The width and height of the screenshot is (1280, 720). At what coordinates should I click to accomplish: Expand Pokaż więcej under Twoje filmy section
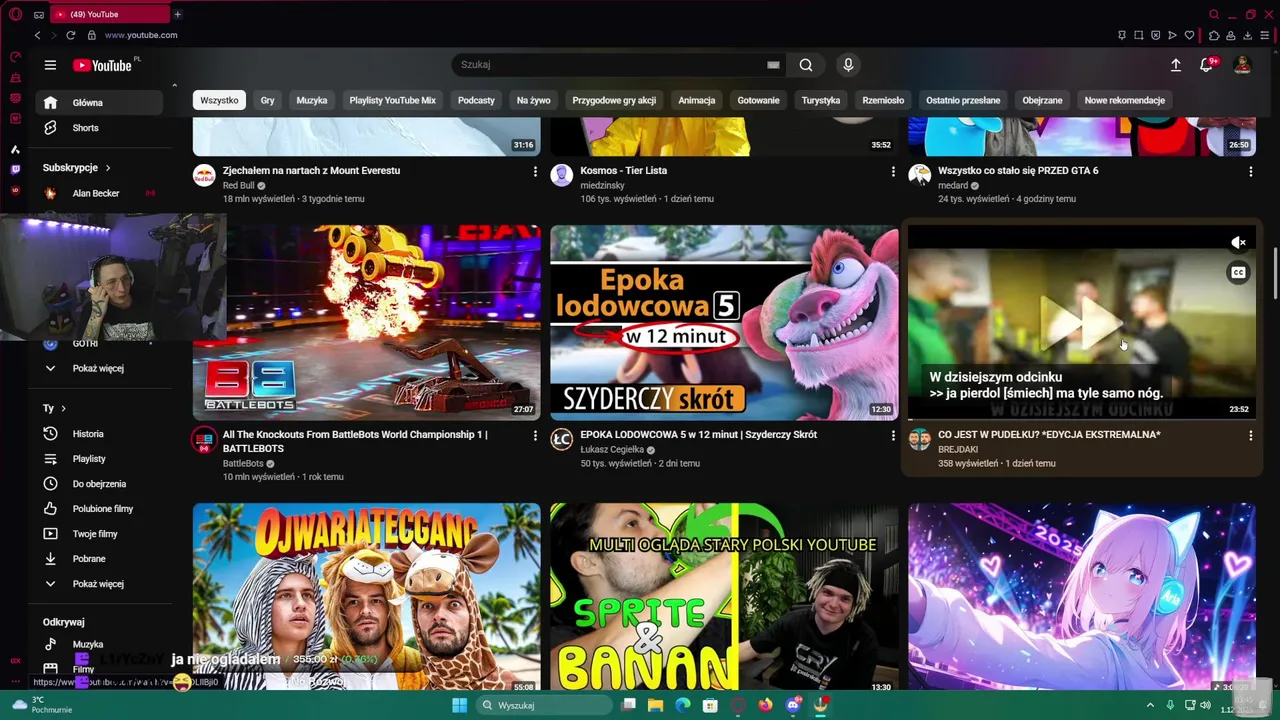(97, 584)
